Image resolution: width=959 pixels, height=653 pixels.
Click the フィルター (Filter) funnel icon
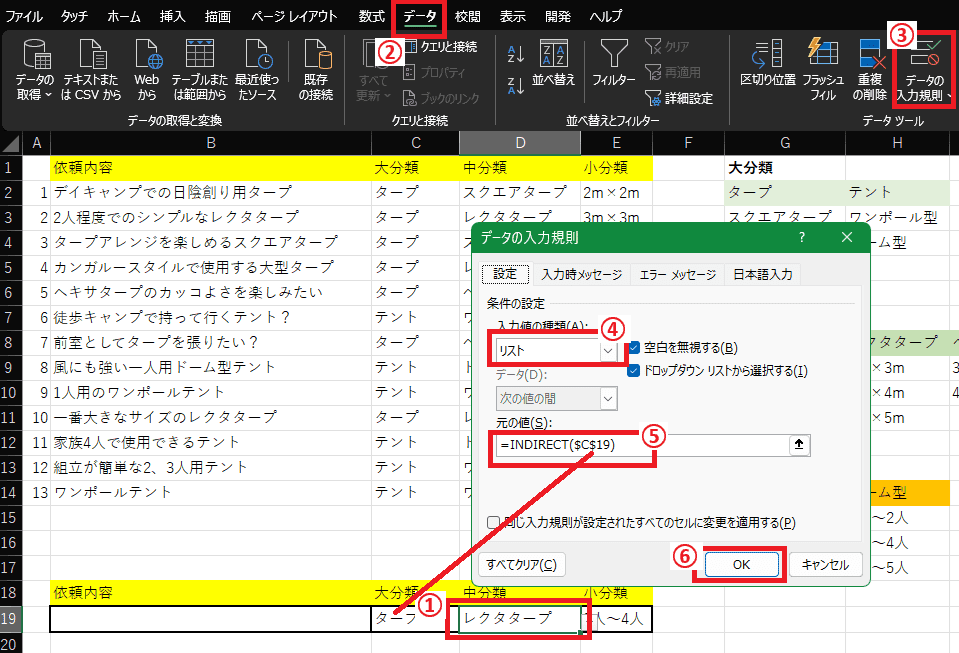tap(613, 55)
